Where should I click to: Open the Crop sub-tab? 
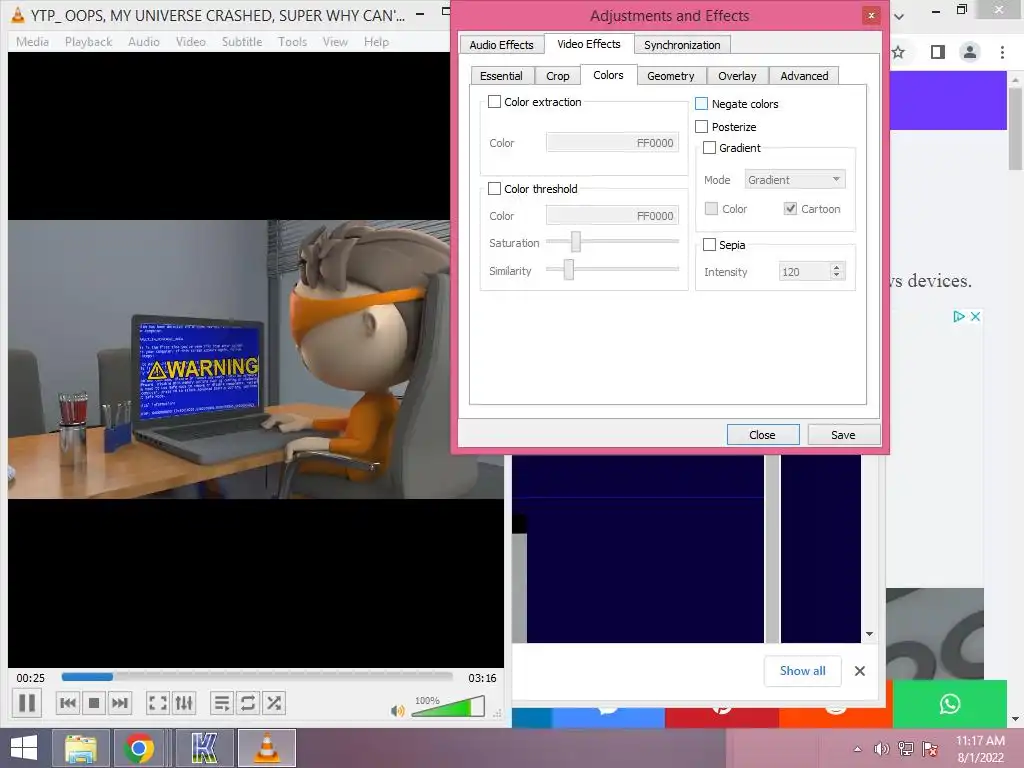click(x=558, y=76)
